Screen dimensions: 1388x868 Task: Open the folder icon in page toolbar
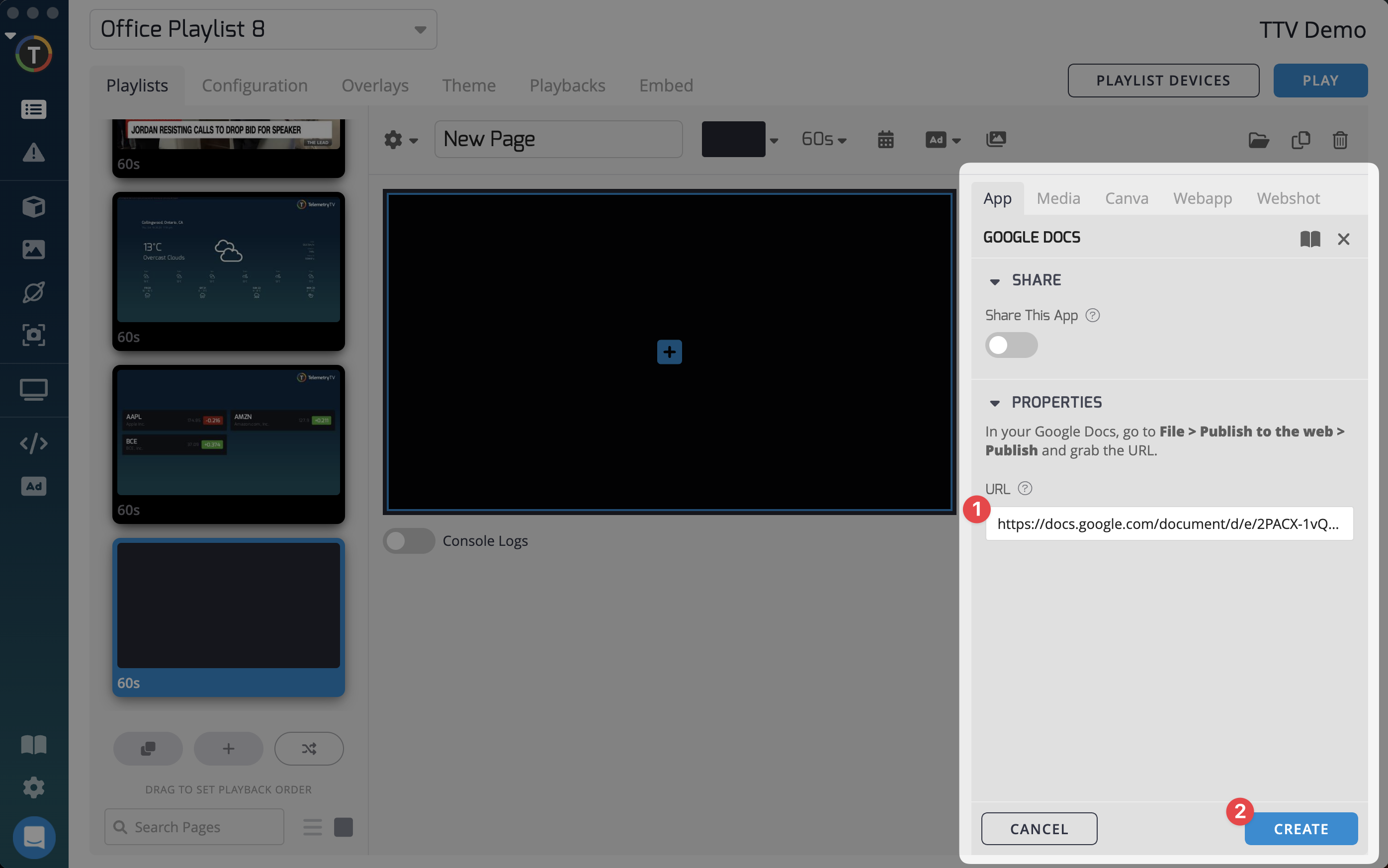pyautogui.click(x=1258, y=140)
